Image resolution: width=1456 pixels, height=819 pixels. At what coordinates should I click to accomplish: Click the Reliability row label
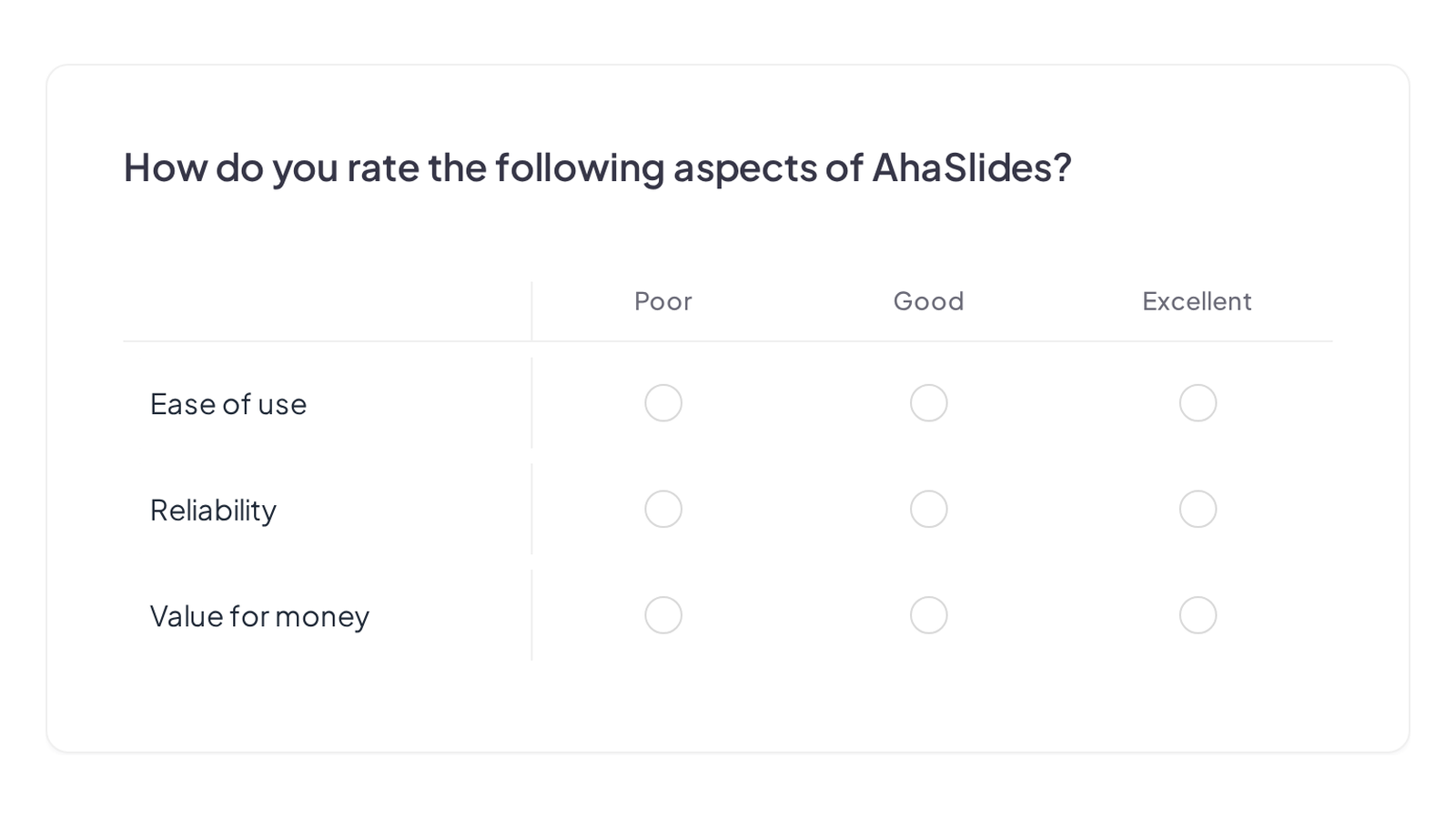213,511
